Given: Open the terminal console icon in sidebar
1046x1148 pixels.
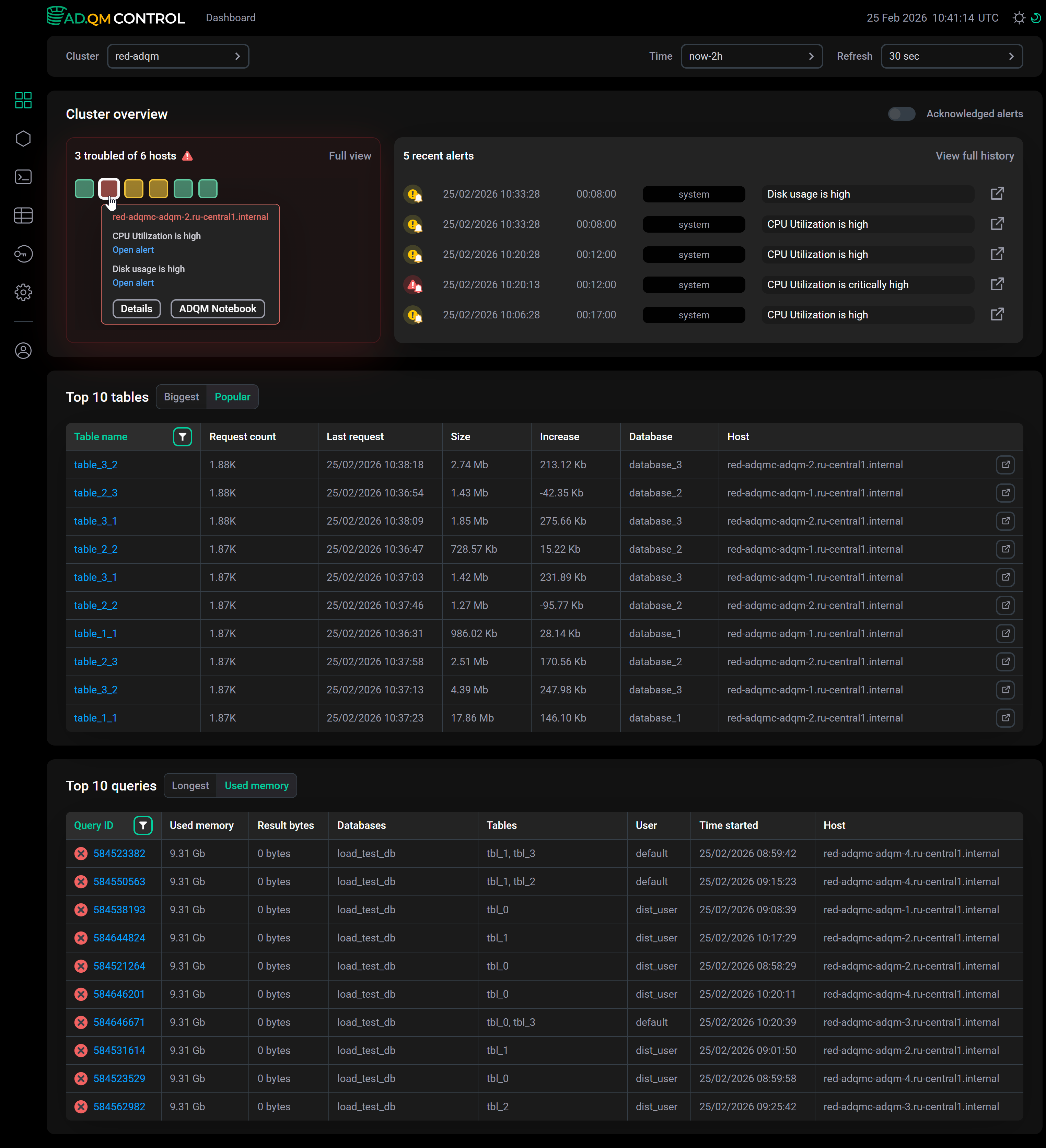Looking at the screenshot, I should pos(23,177).
